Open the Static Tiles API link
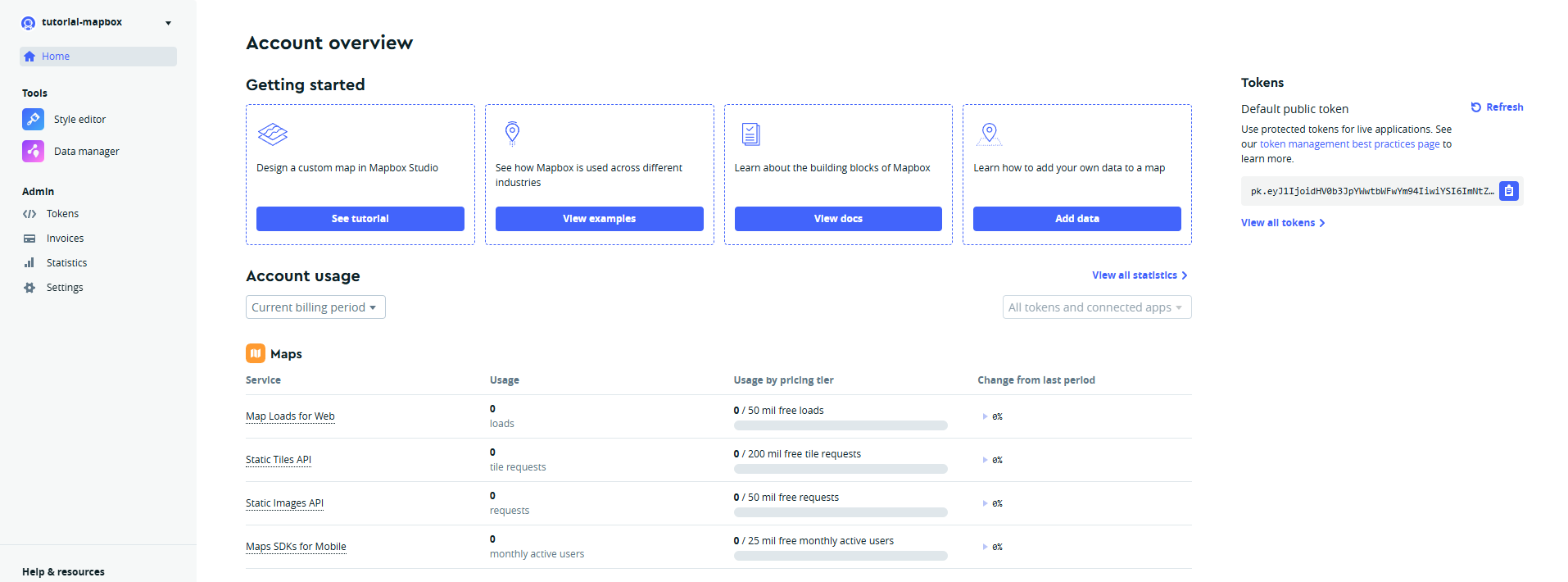Image resolution: width=1568 pixels, height=582 pixels. pos(279,460)
